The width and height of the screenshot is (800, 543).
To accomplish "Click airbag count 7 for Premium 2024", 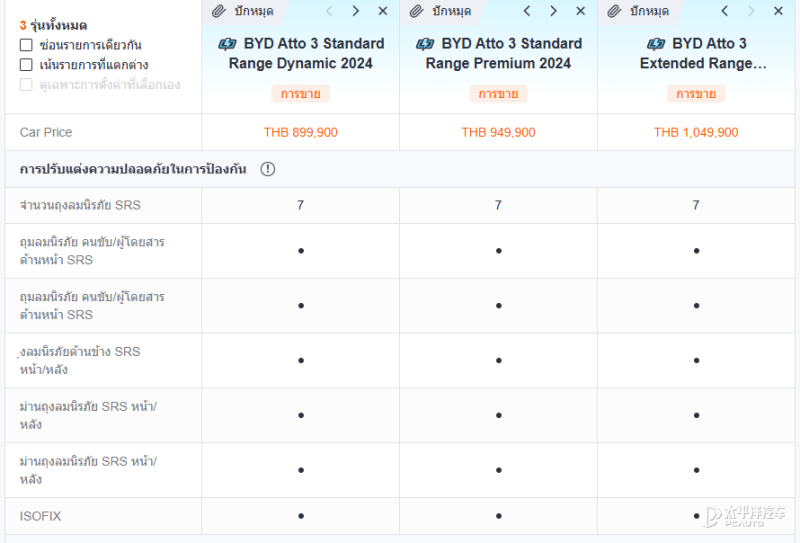I will [x=498, y=205].
